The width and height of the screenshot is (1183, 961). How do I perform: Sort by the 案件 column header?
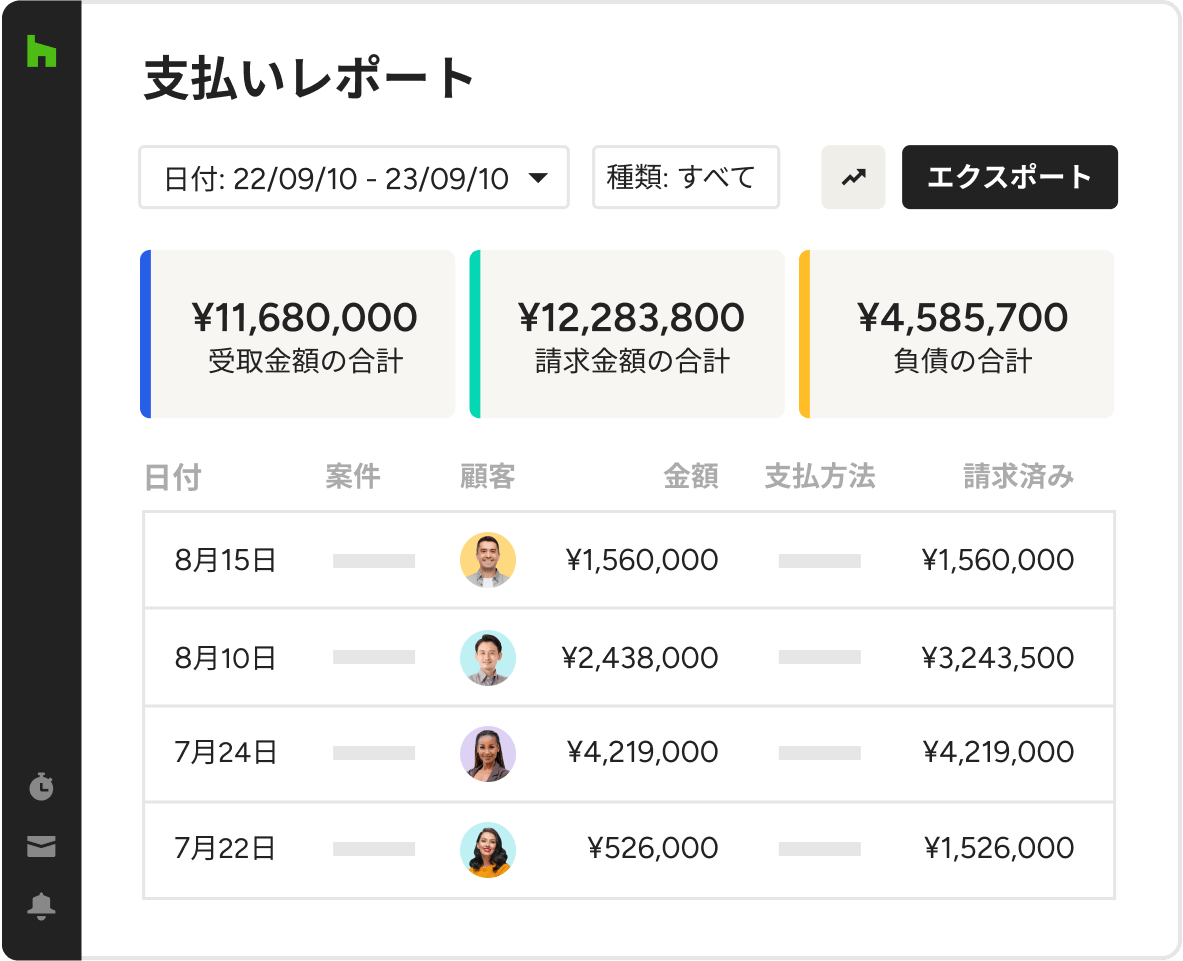coord(353,477)
